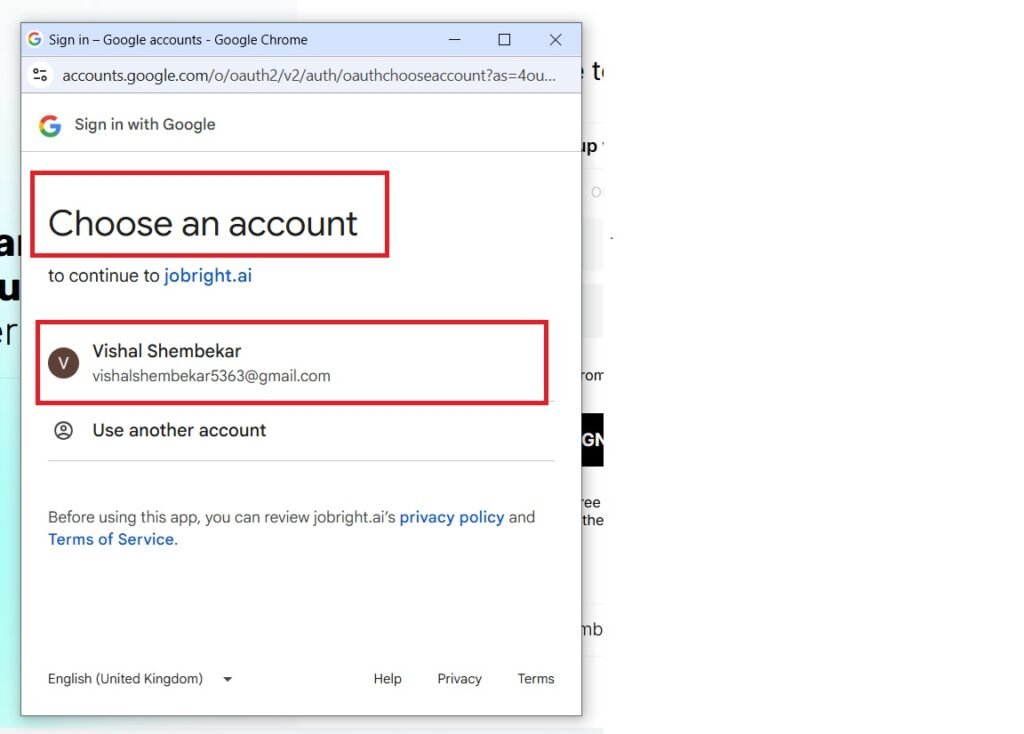
Task: Select the Vishal Shembekar account name
Action: (166, 351)
